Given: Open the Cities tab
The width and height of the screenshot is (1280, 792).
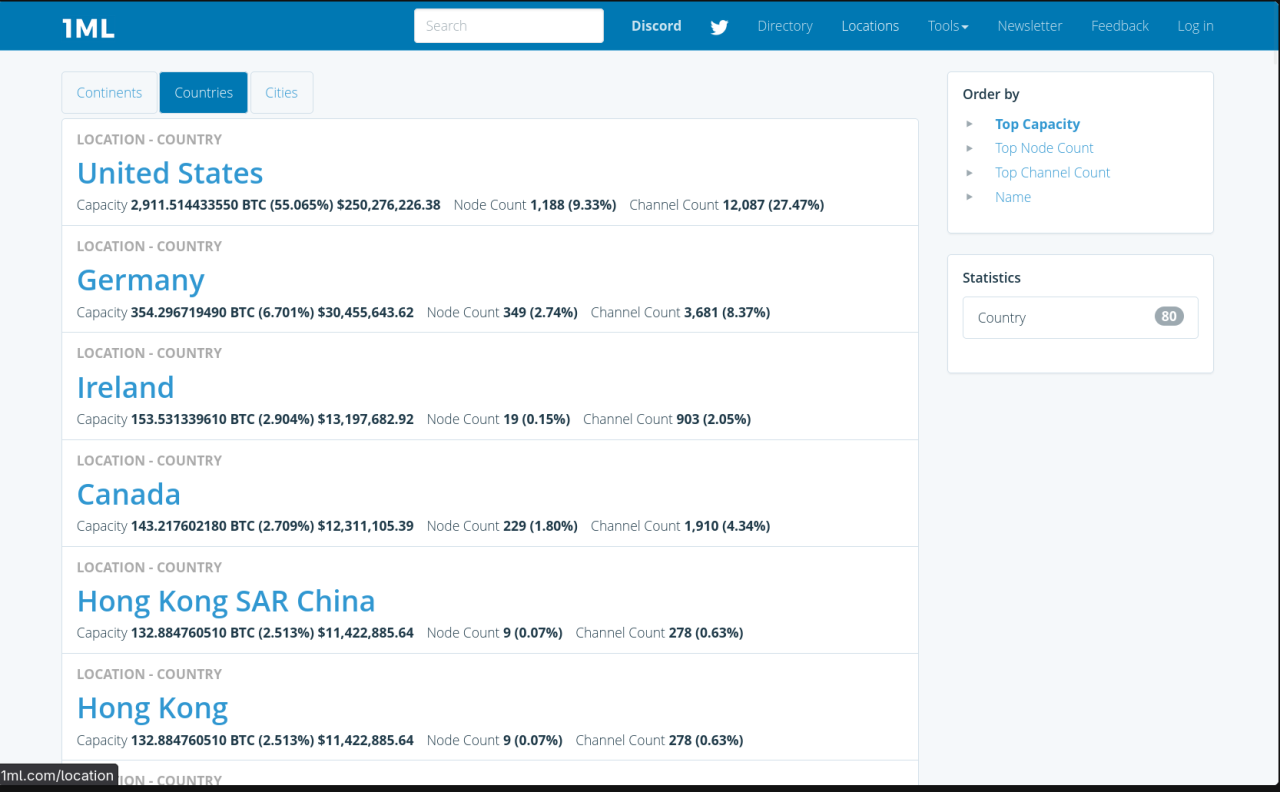Looking at the screenshot, I should click(x=281, y=92).
